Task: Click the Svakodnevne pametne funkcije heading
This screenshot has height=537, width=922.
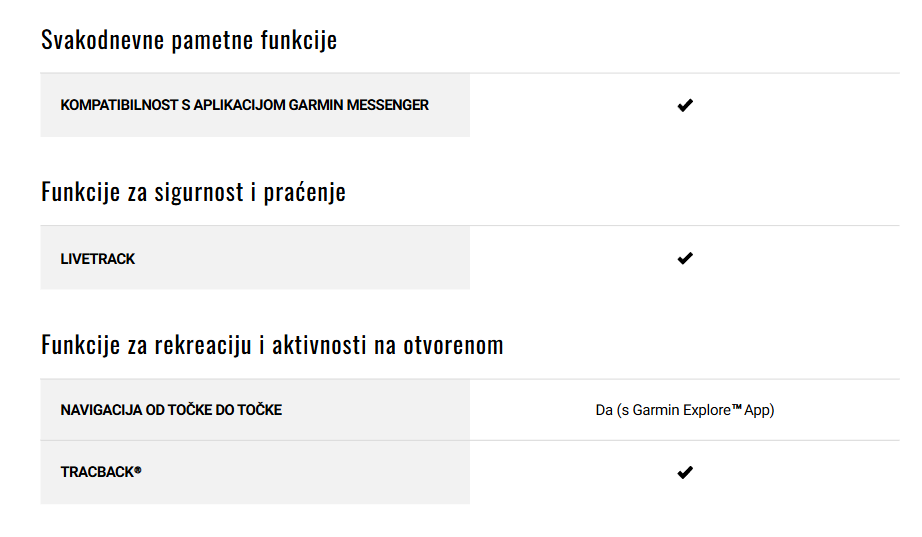Action: pos(189,40)
